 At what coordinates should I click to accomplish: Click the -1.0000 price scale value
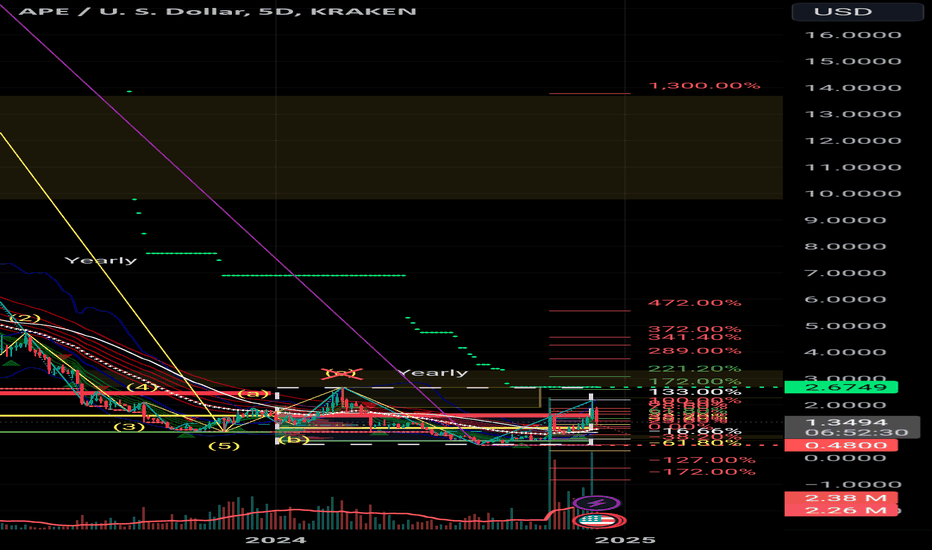click(x=853, y=485)
